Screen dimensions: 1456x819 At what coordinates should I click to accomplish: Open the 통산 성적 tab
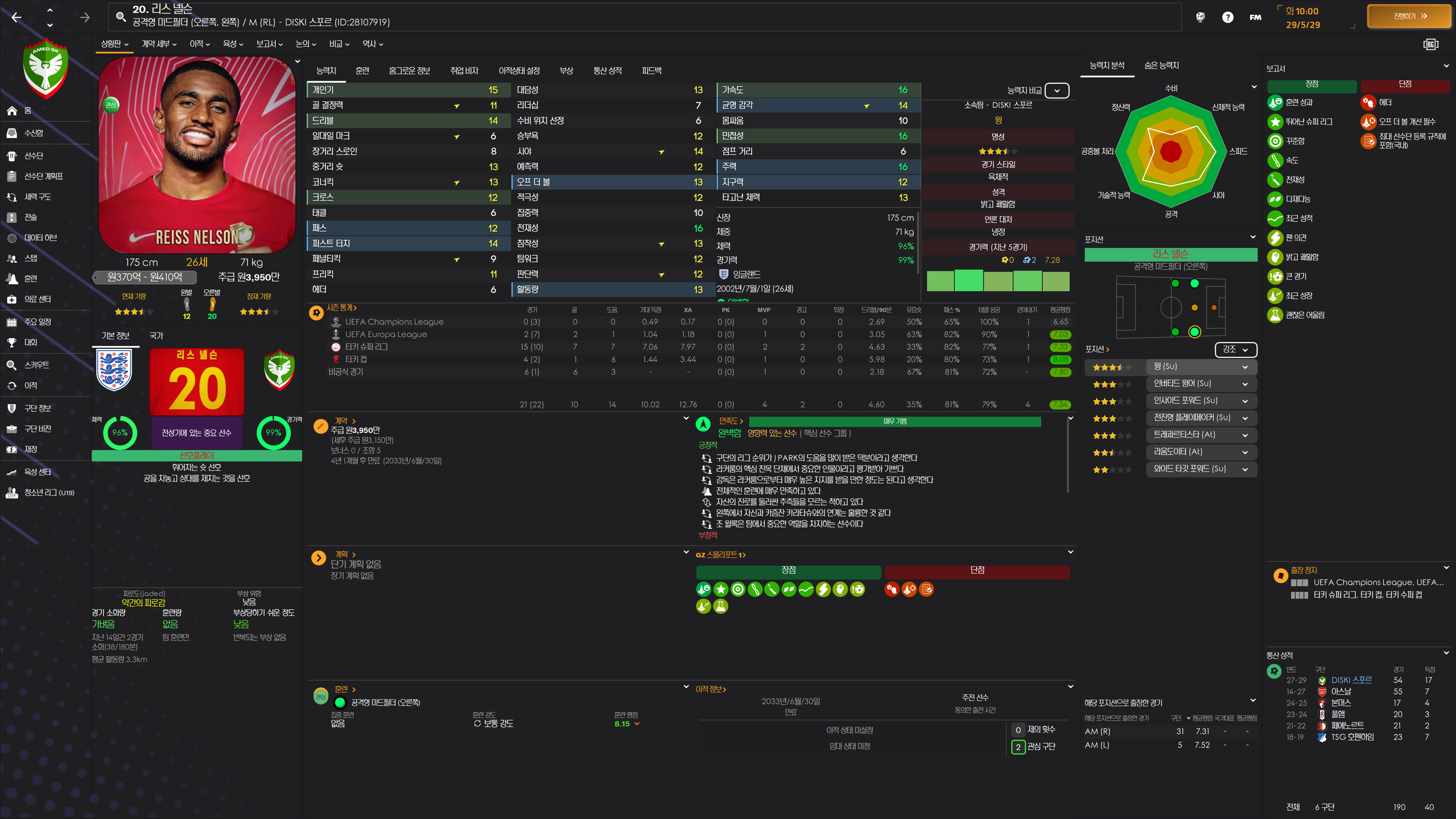607,71
